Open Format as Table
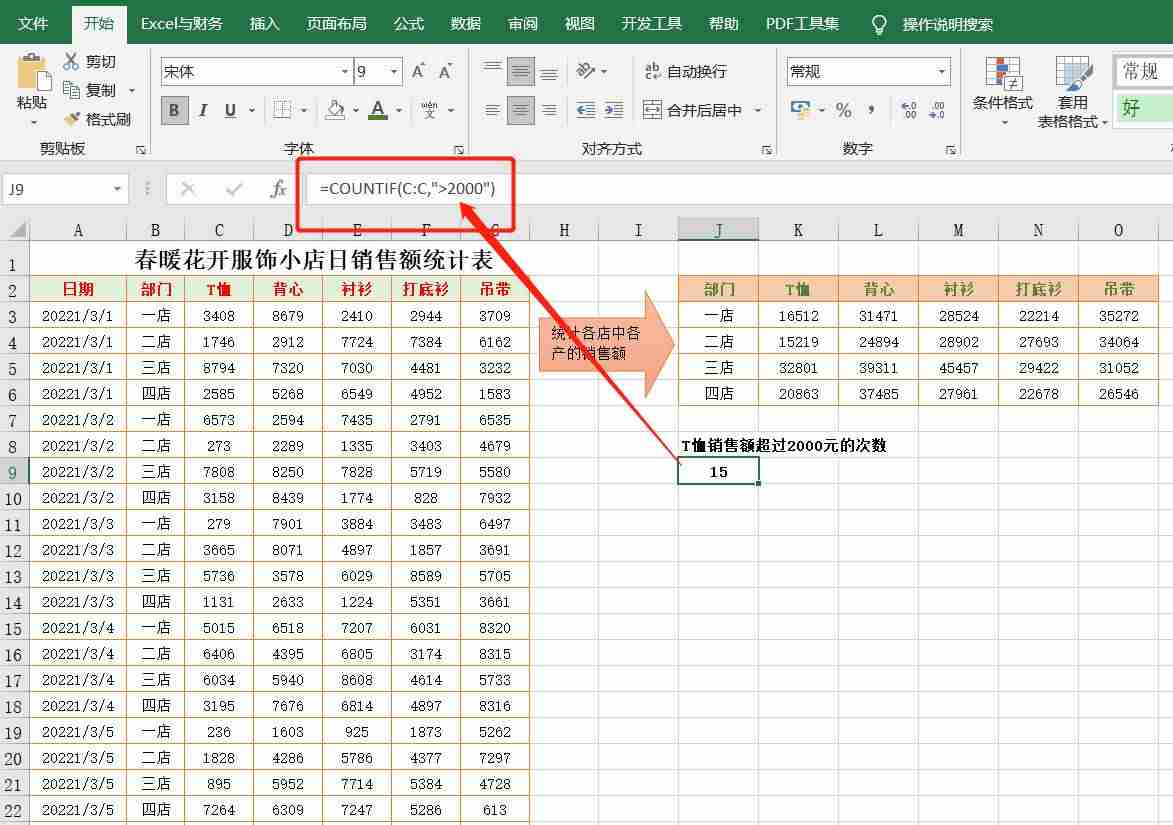 (1072, 91)
